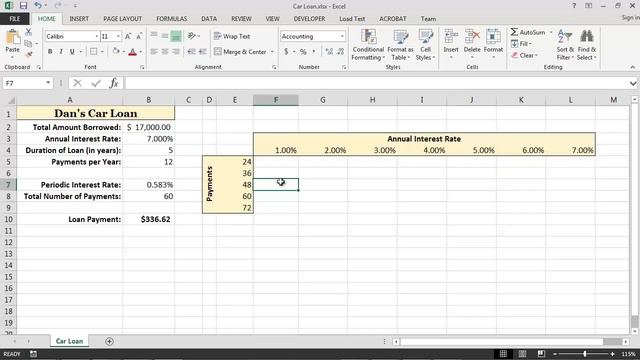Apply Accounting dollar sign format
The image size is (640, 360).
pos(286,51)
